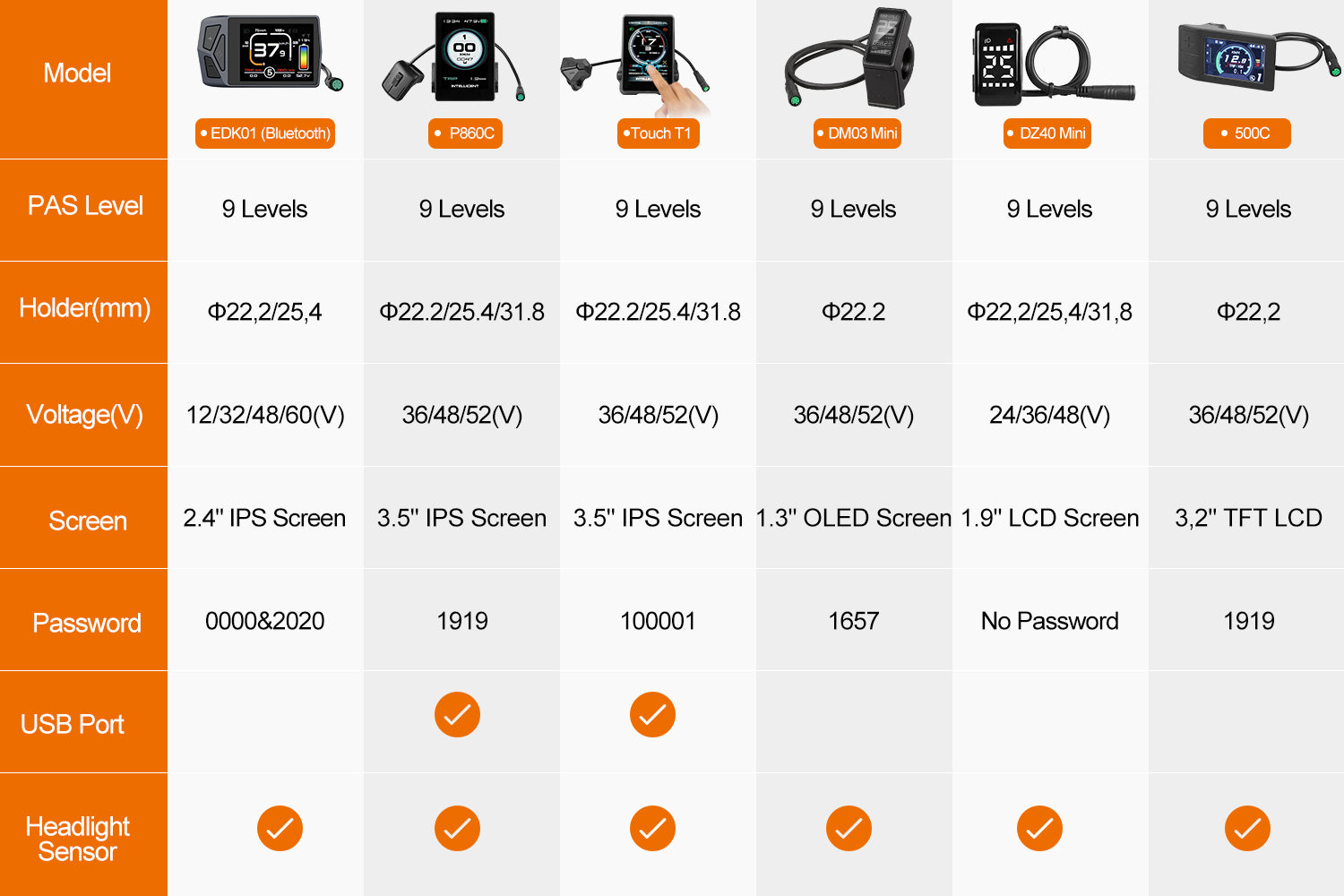Open the P860C display product image
The width and height of the screenshot is (1344, 896).
453,56
